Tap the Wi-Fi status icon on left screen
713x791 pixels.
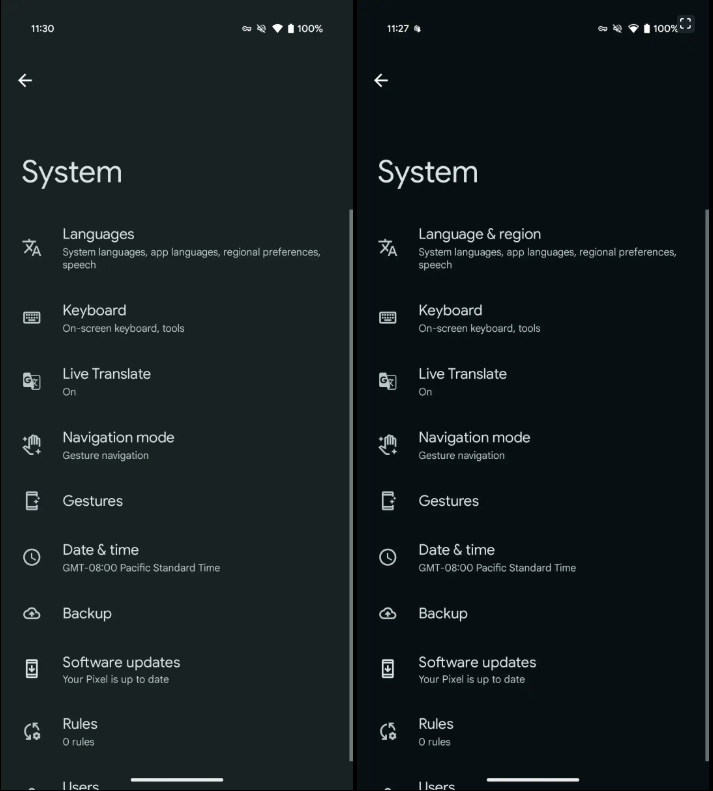(x=277, y=28)
